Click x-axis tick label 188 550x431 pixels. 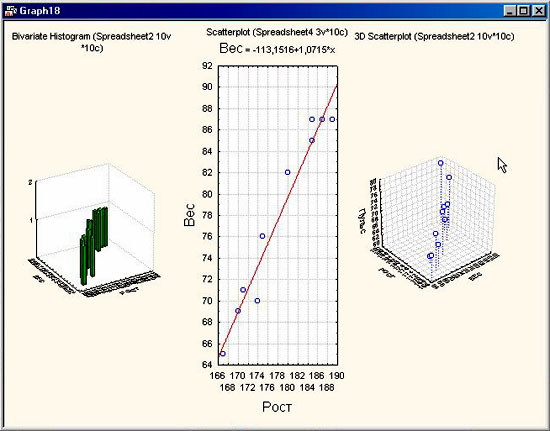pyautogui.click(x=327, y=388)
